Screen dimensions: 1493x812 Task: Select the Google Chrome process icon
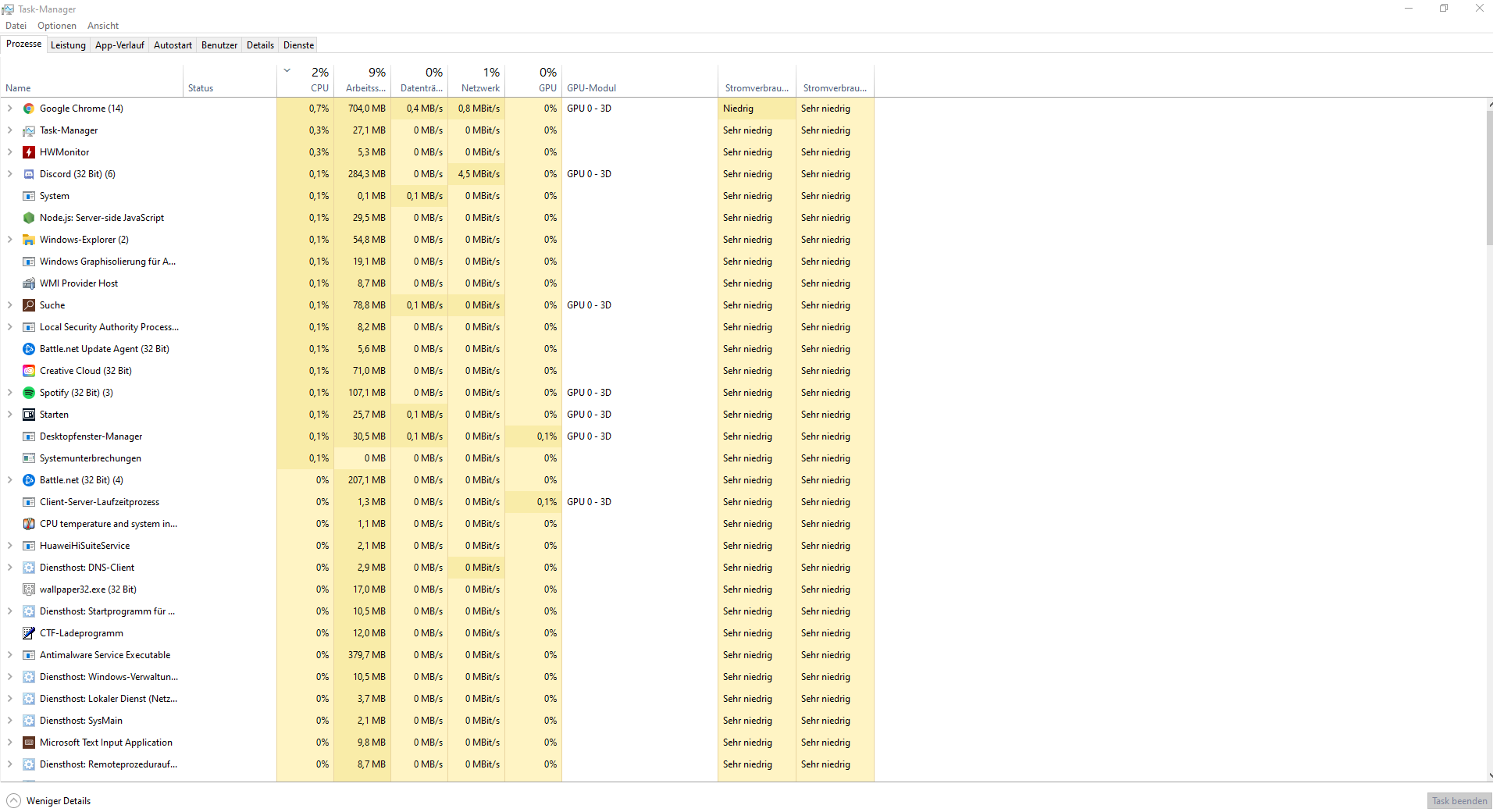click(x=29, y=109)
